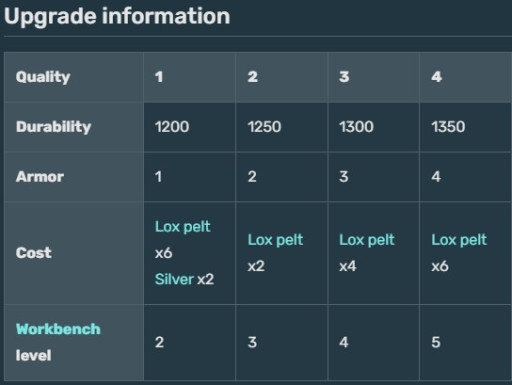Click the Upgrade information heading
Image resolution: width=512 pixels, height=385 pixels.
click(117, 16)
